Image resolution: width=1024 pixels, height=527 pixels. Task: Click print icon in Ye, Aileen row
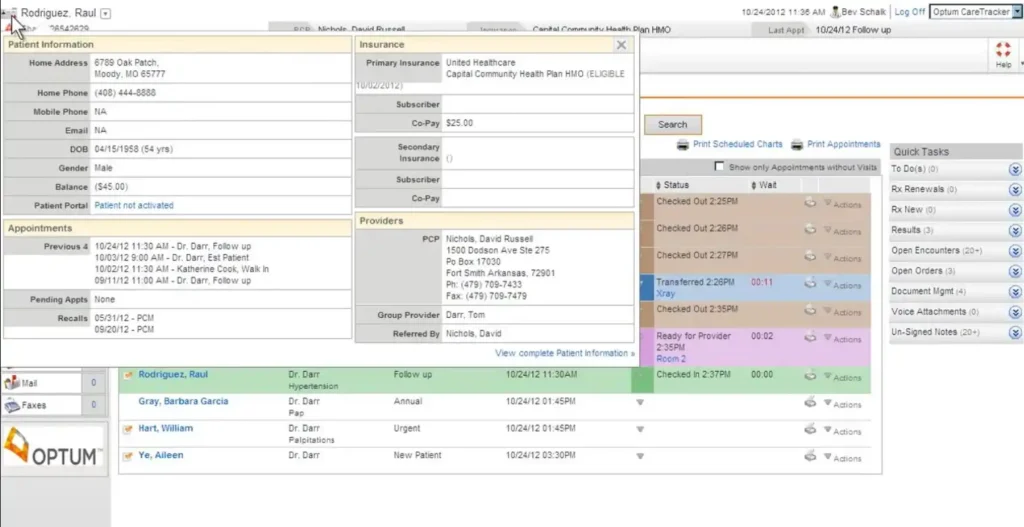click(810, 456)
